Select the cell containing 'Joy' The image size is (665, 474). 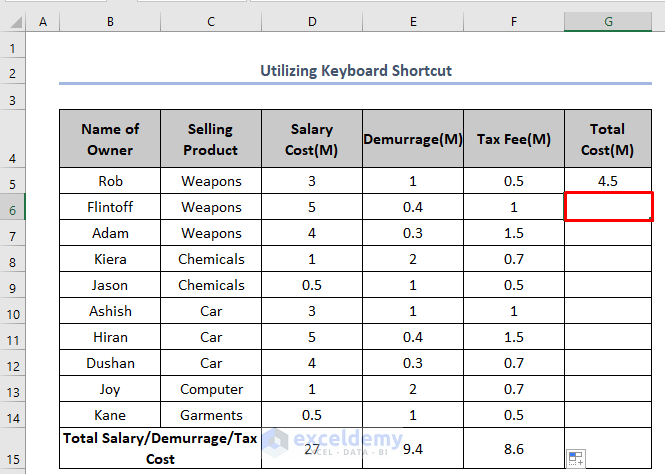pos(110,389)
